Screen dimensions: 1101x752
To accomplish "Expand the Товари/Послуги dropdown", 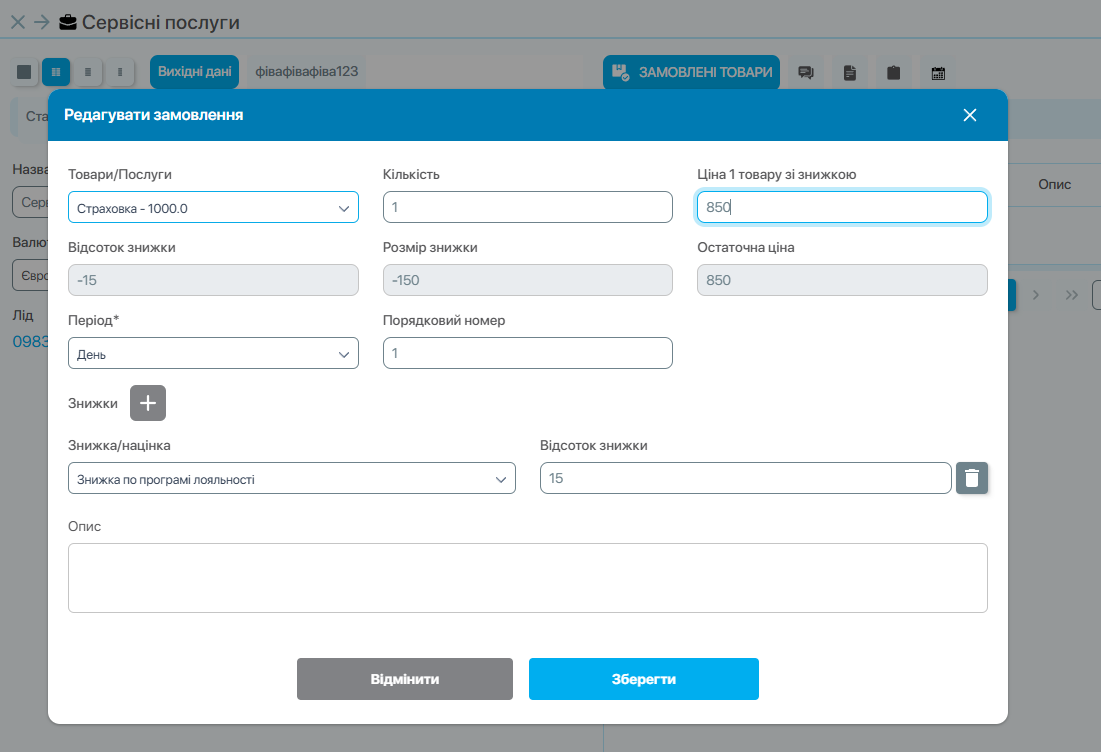I will point(213,208).
